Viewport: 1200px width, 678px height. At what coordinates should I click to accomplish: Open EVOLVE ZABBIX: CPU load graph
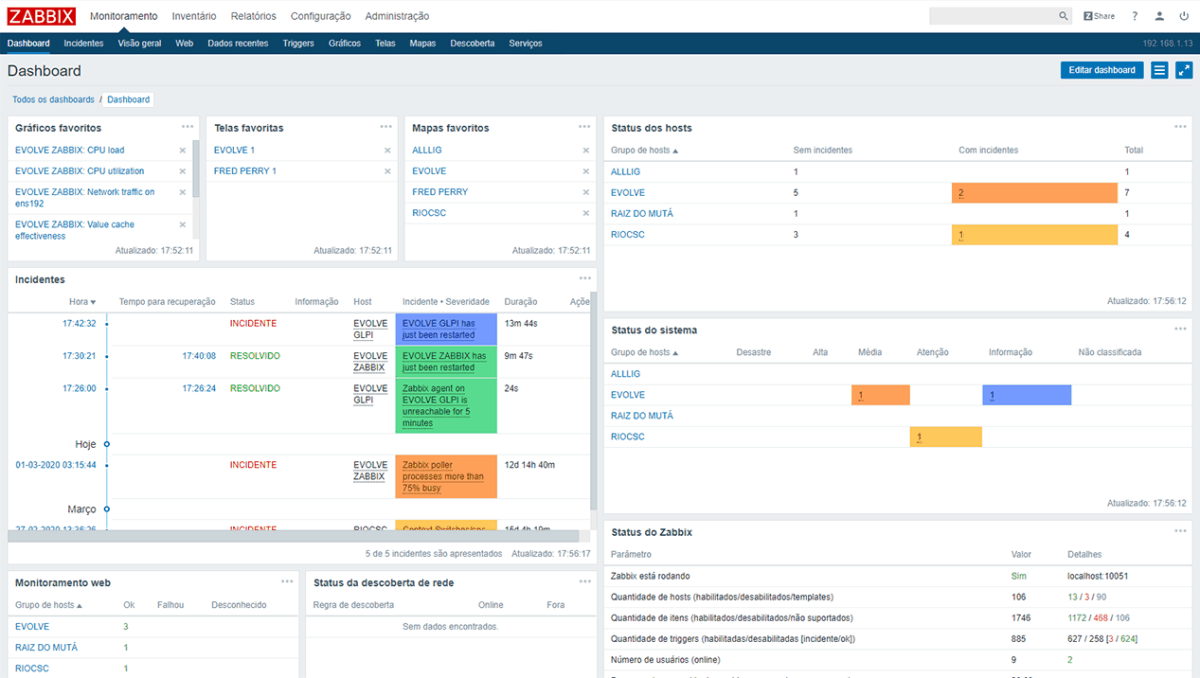(x=70, y=150)
